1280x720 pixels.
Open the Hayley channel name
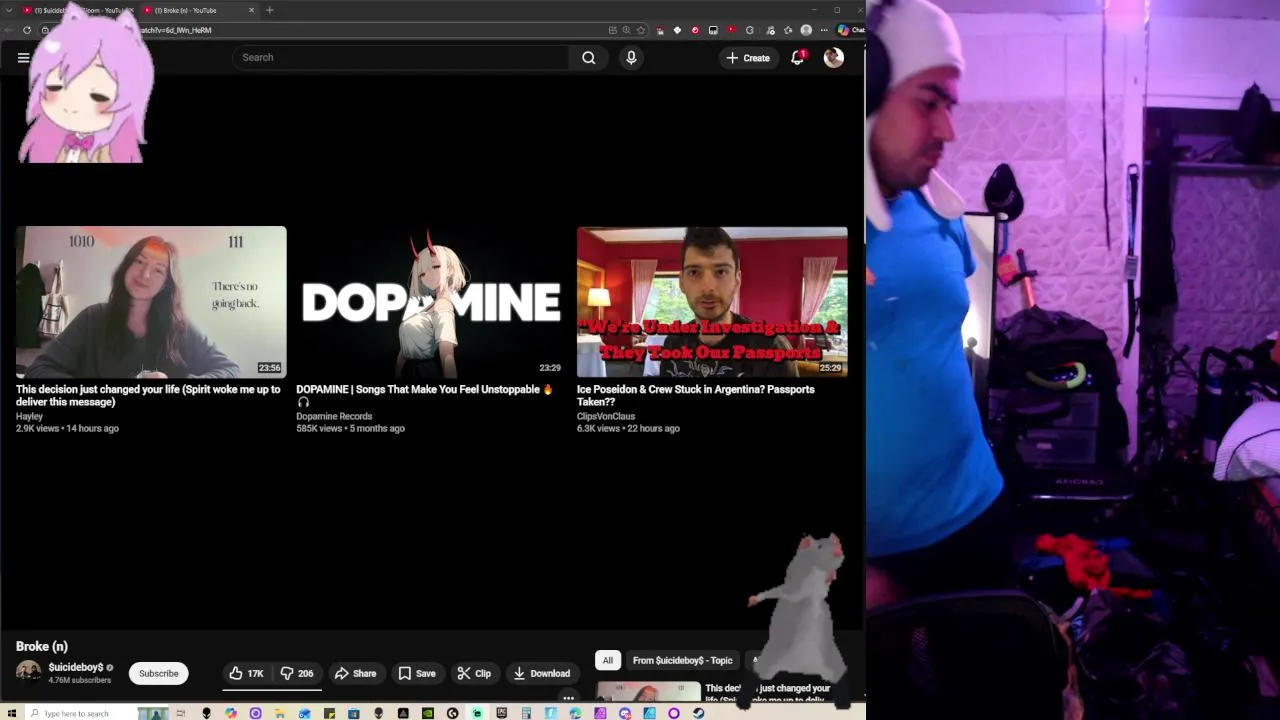[x=29, y=416]
